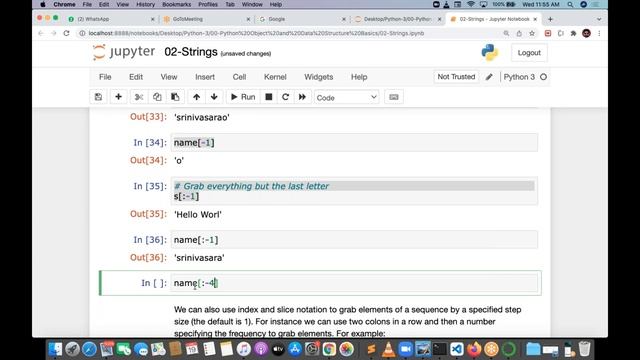
Task: Open the Cell menu
Action: 239,77
